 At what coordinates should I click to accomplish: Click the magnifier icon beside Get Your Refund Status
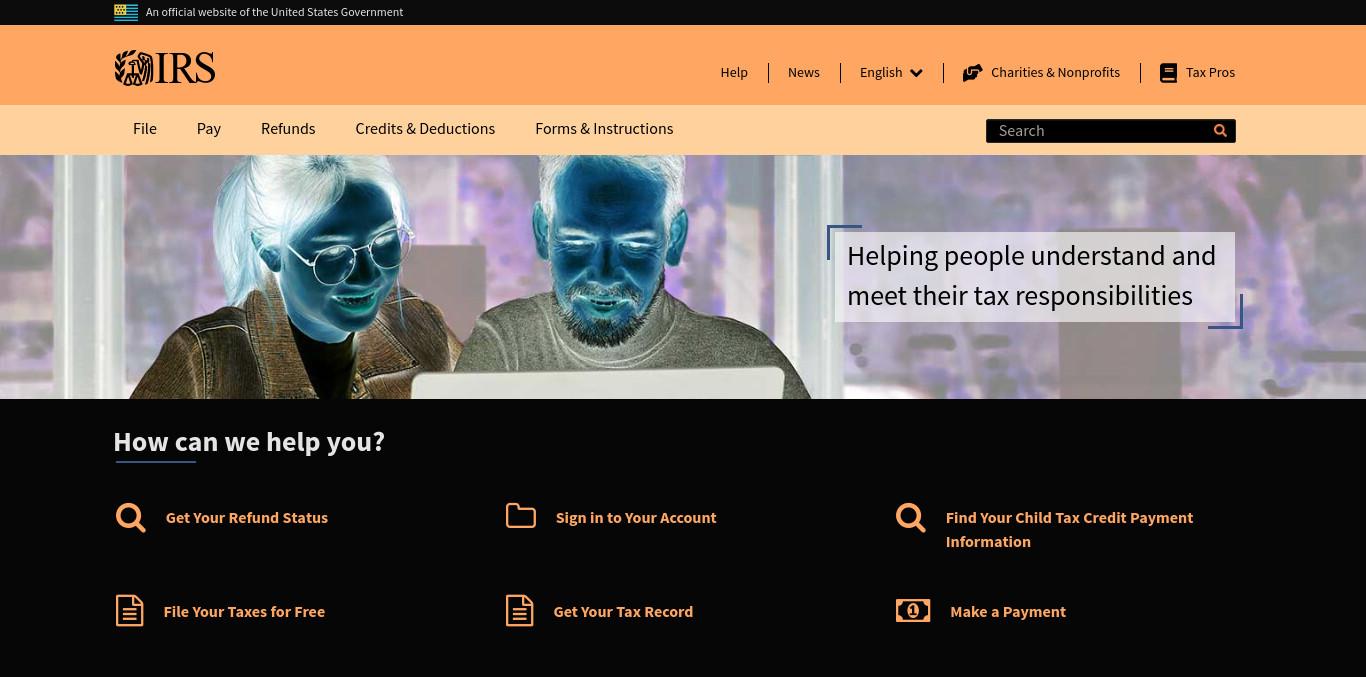(x=131, y=517)
